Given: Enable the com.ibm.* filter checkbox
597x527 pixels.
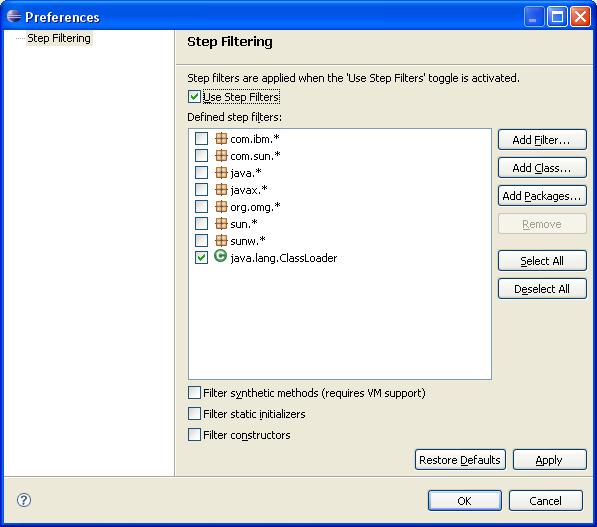Looking at the screenshot, I should tap(201, 138).
